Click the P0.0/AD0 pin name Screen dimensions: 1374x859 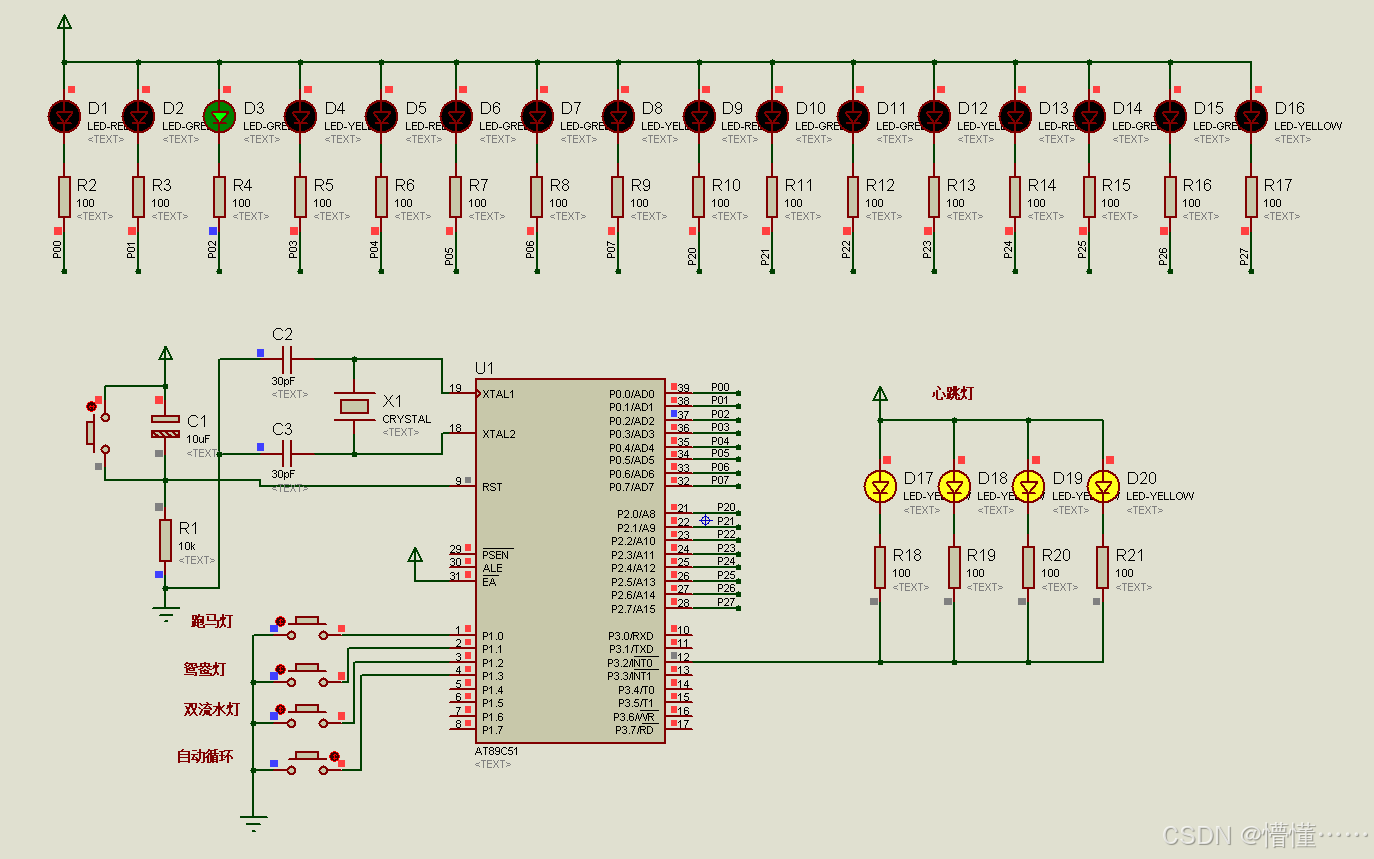pyautogui.click(x=632, y=394)
